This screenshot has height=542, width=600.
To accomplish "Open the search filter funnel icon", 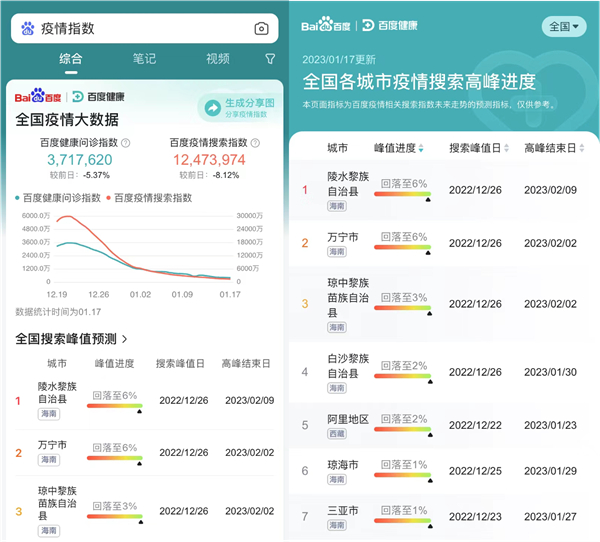I will pos(270,59).
